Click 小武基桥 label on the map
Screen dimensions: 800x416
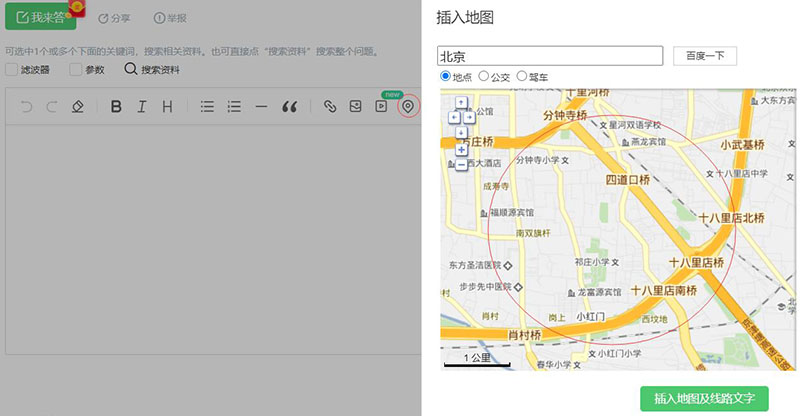click(x=742, y=145)
